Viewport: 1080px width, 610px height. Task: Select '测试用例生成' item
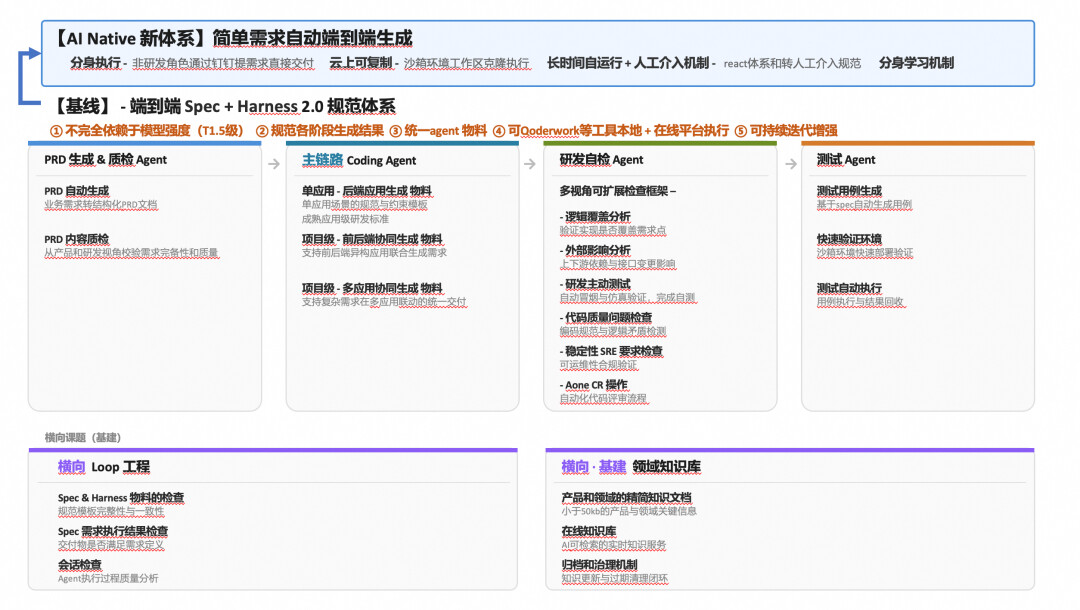(x=849, y=191)
